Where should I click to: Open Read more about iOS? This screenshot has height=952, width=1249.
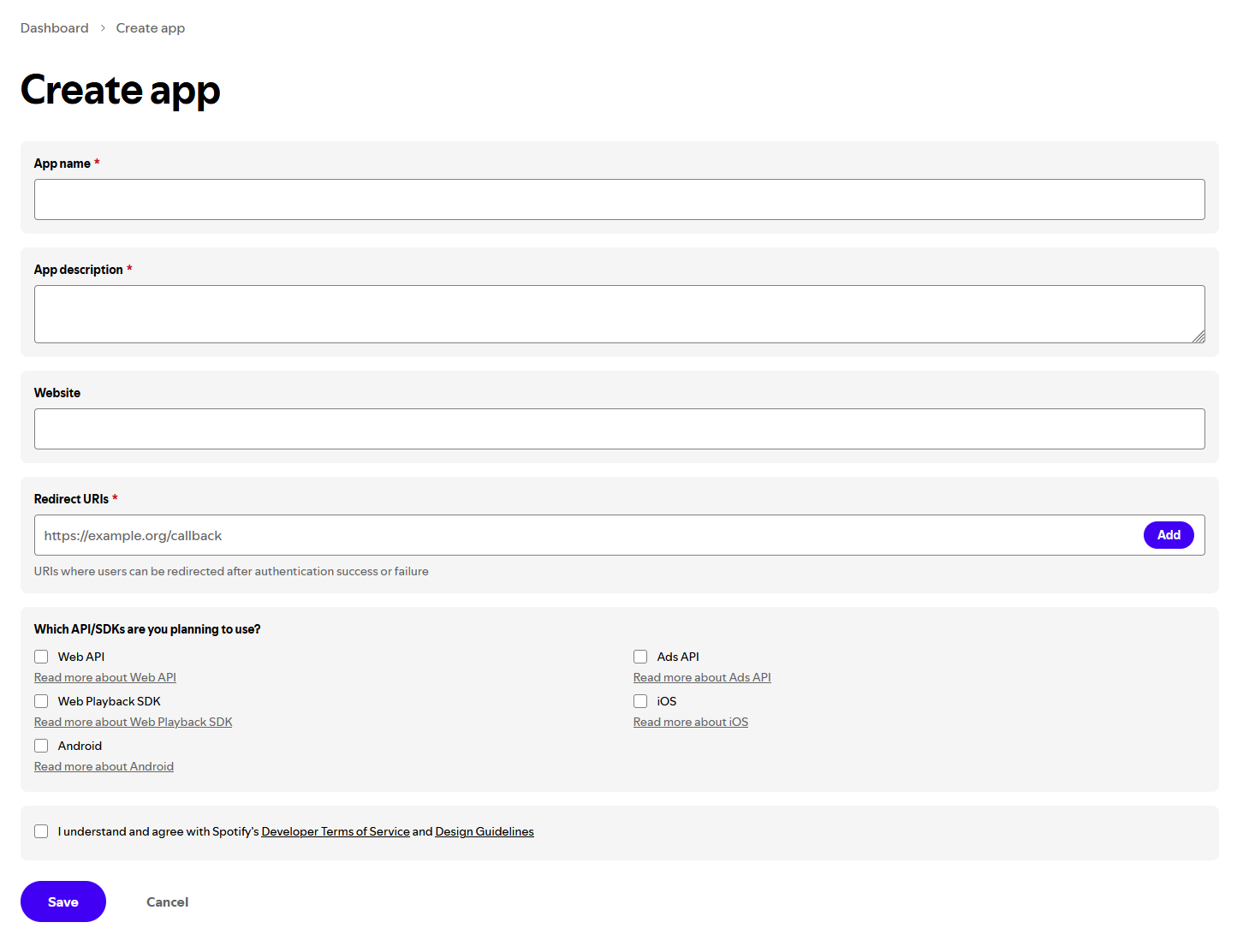[690, 721]
